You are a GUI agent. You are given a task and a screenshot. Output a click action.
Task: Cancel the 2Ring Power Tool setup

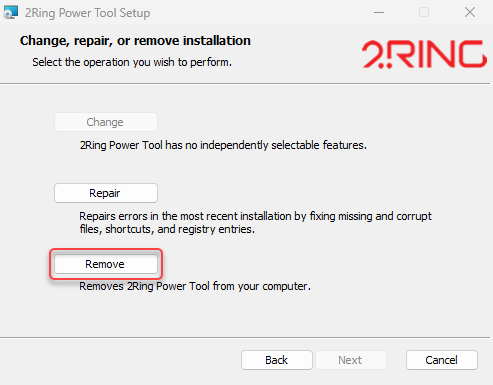442,360
